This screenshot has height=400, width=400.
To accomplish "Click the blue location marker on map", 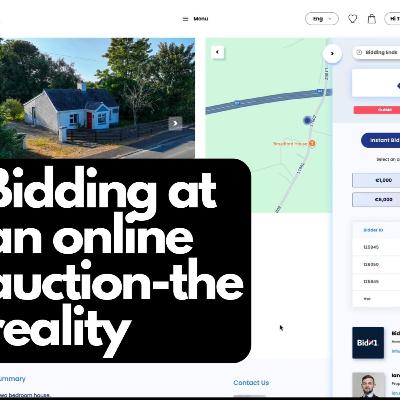I will click(x=307, y=120).
